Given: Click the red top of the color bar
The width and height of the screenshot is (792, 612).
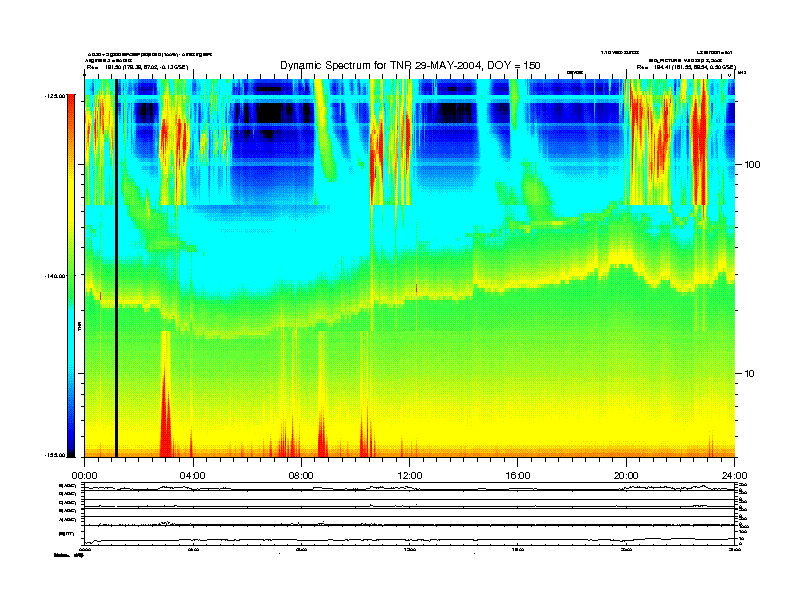Looking at the screenshot, I should [71, 109].
